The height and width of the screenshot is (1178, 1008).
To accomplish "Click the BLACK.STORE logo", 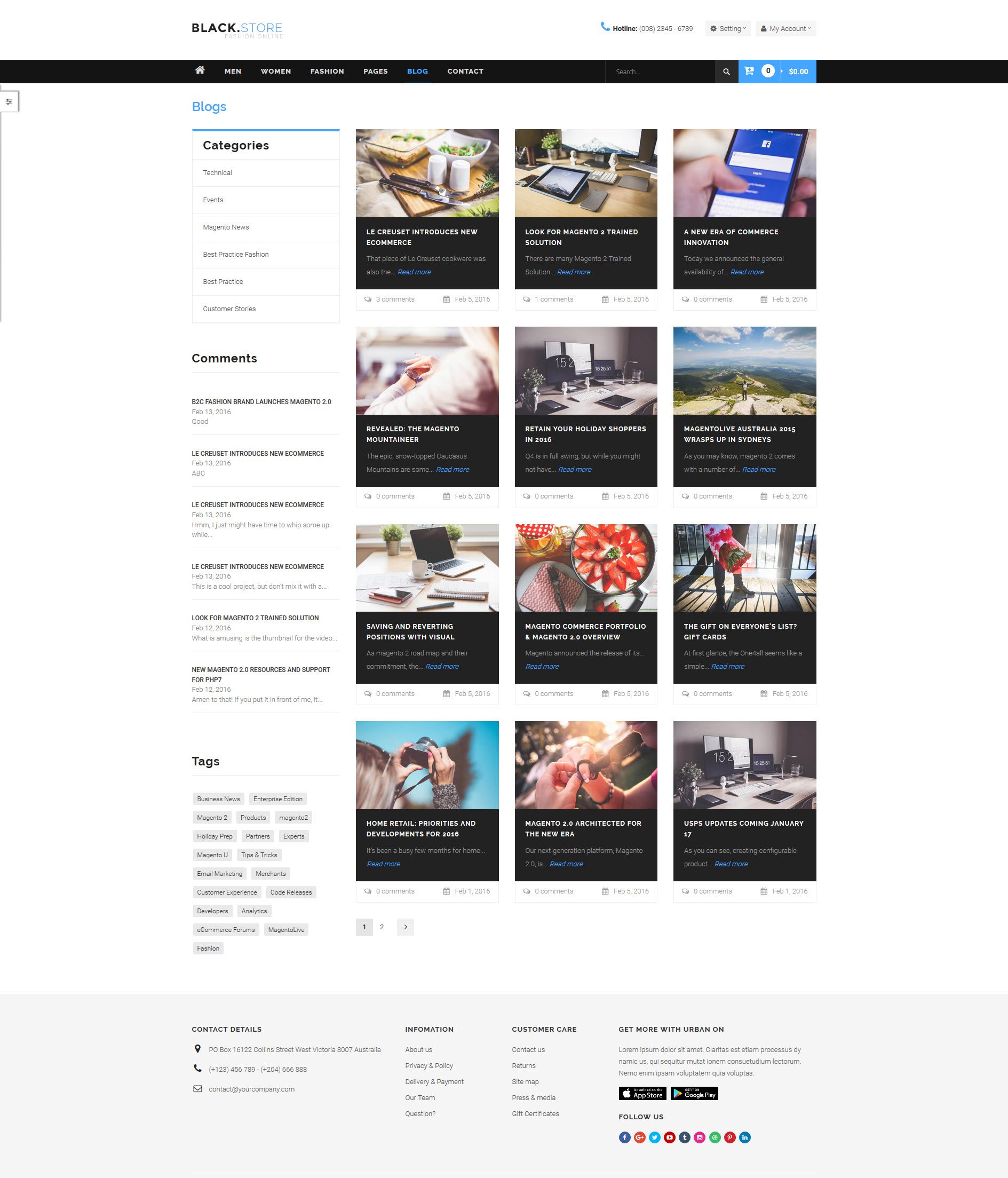I will [x=237, y=30].
